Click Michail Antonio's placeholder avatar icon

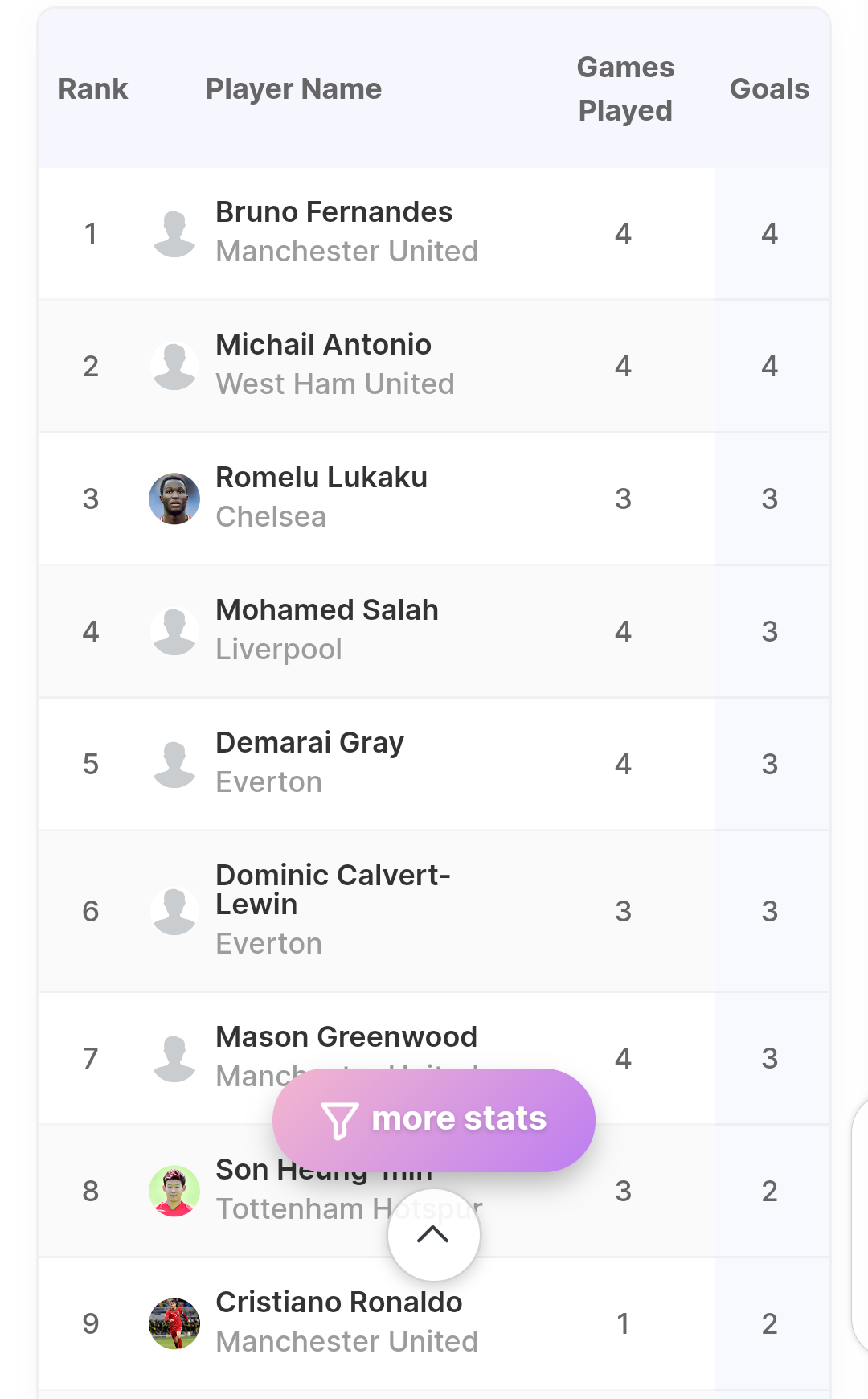coord(174,366)
